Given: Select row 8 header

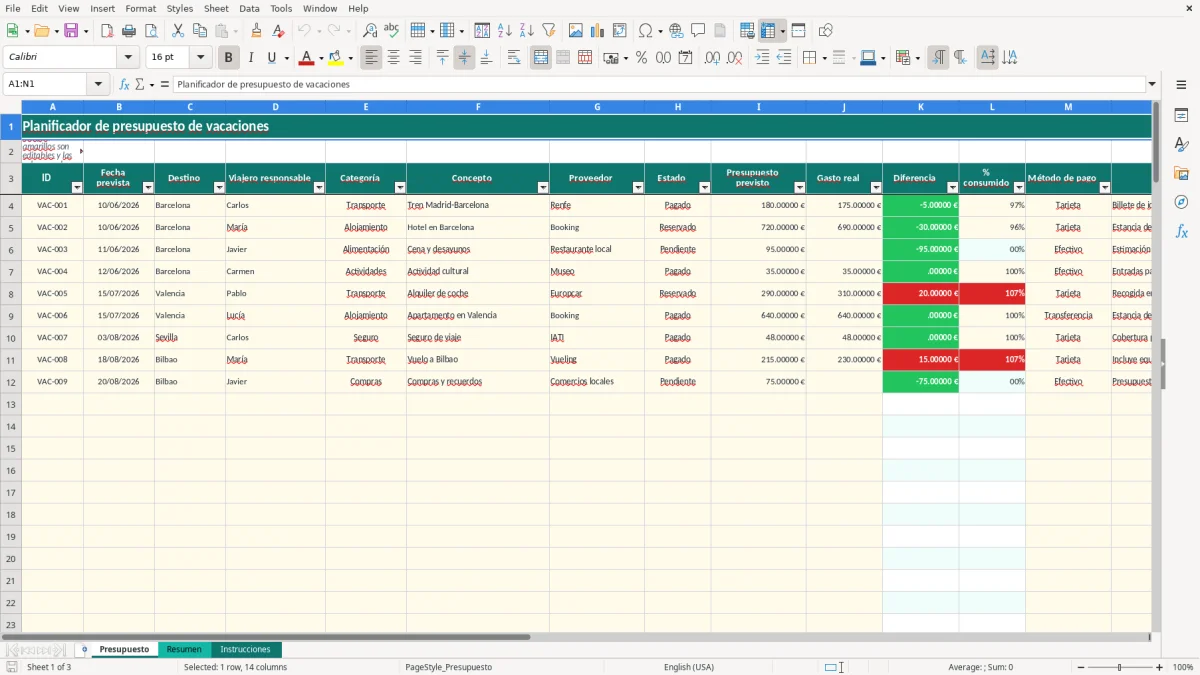Looking at the screenshot, I should point(11,293).
